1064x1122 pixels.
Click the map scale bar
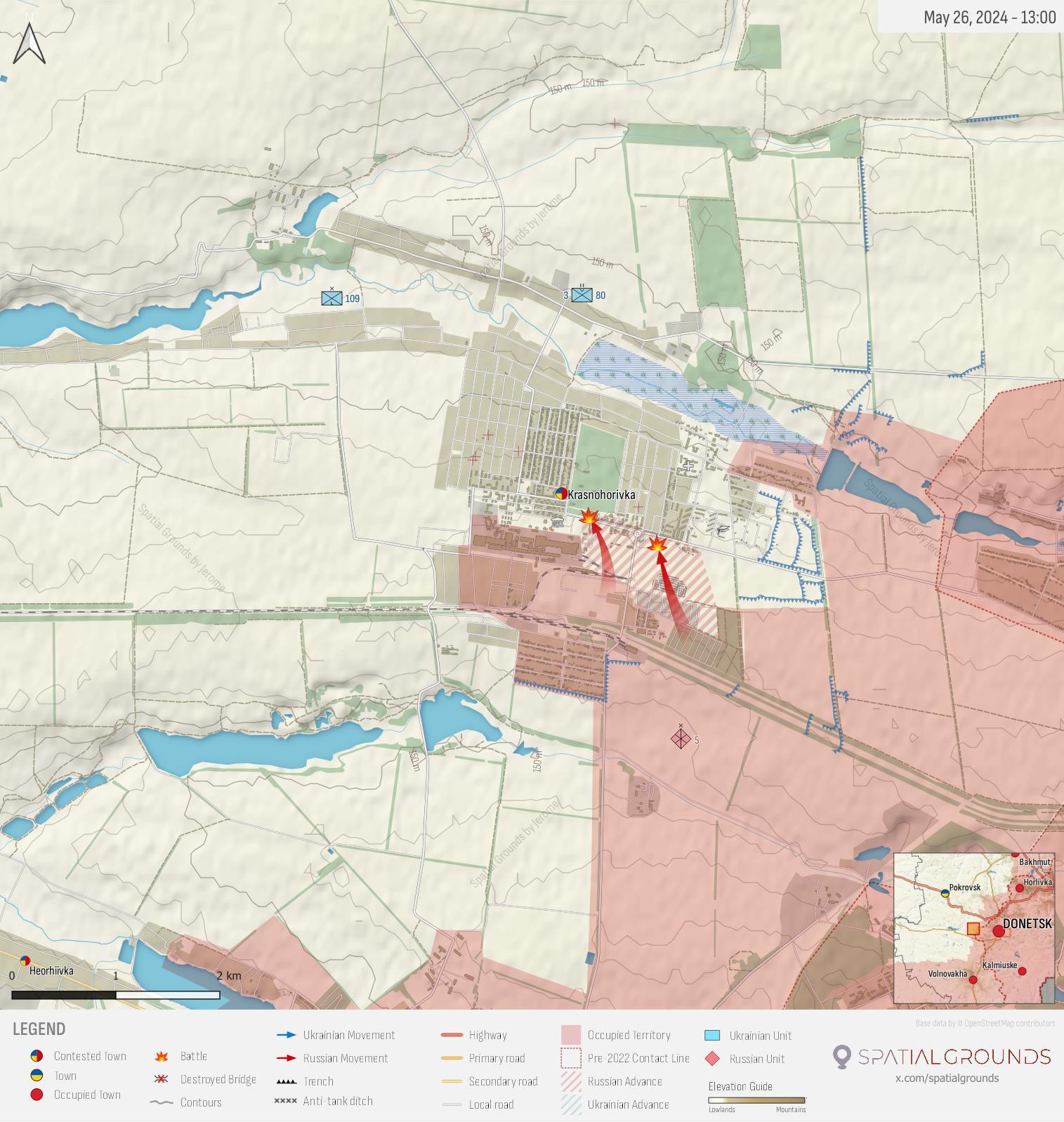click(116, 994)
